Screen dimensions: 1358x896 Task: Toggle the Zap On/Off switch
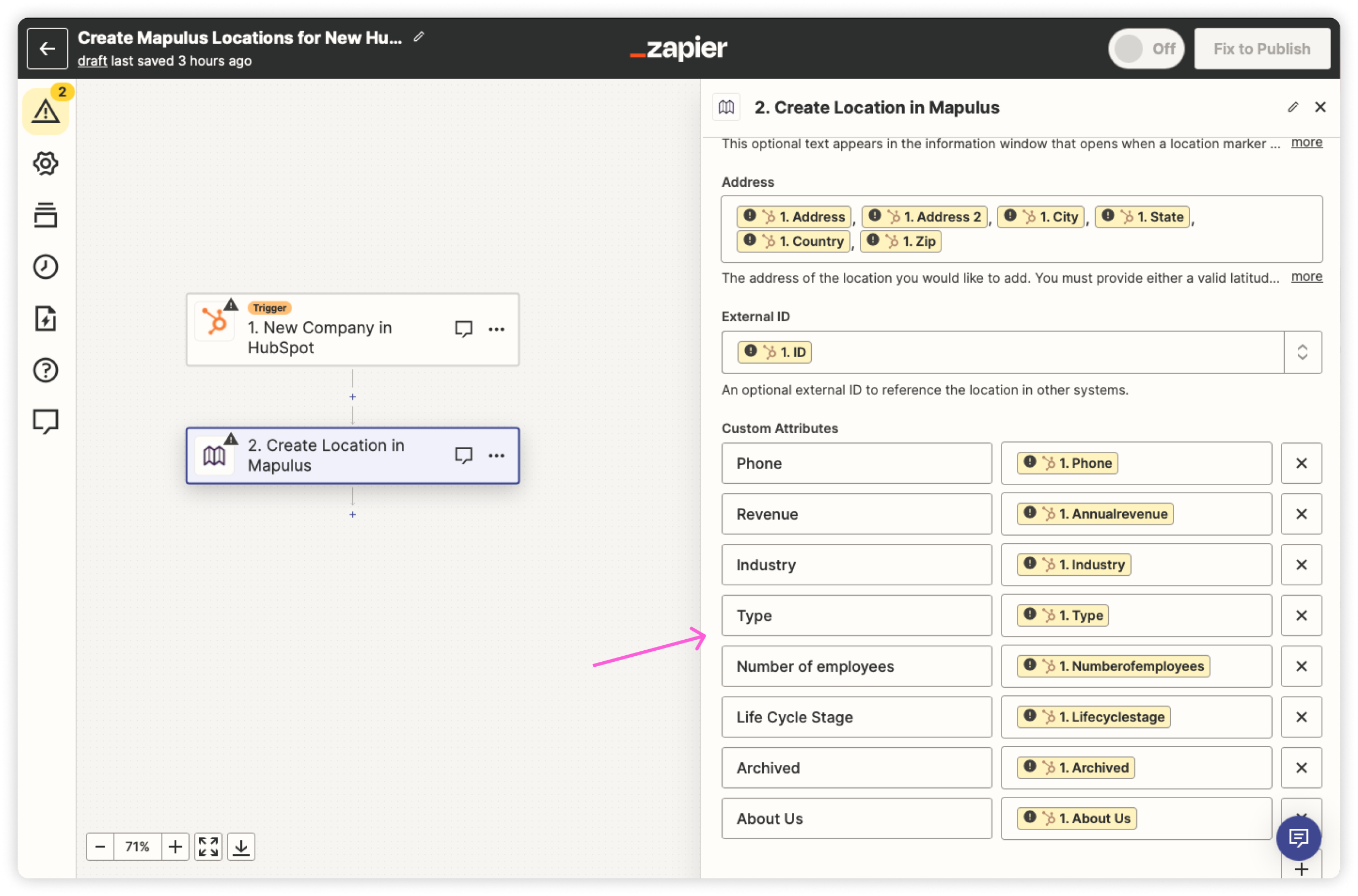[x=1146, y=48]
